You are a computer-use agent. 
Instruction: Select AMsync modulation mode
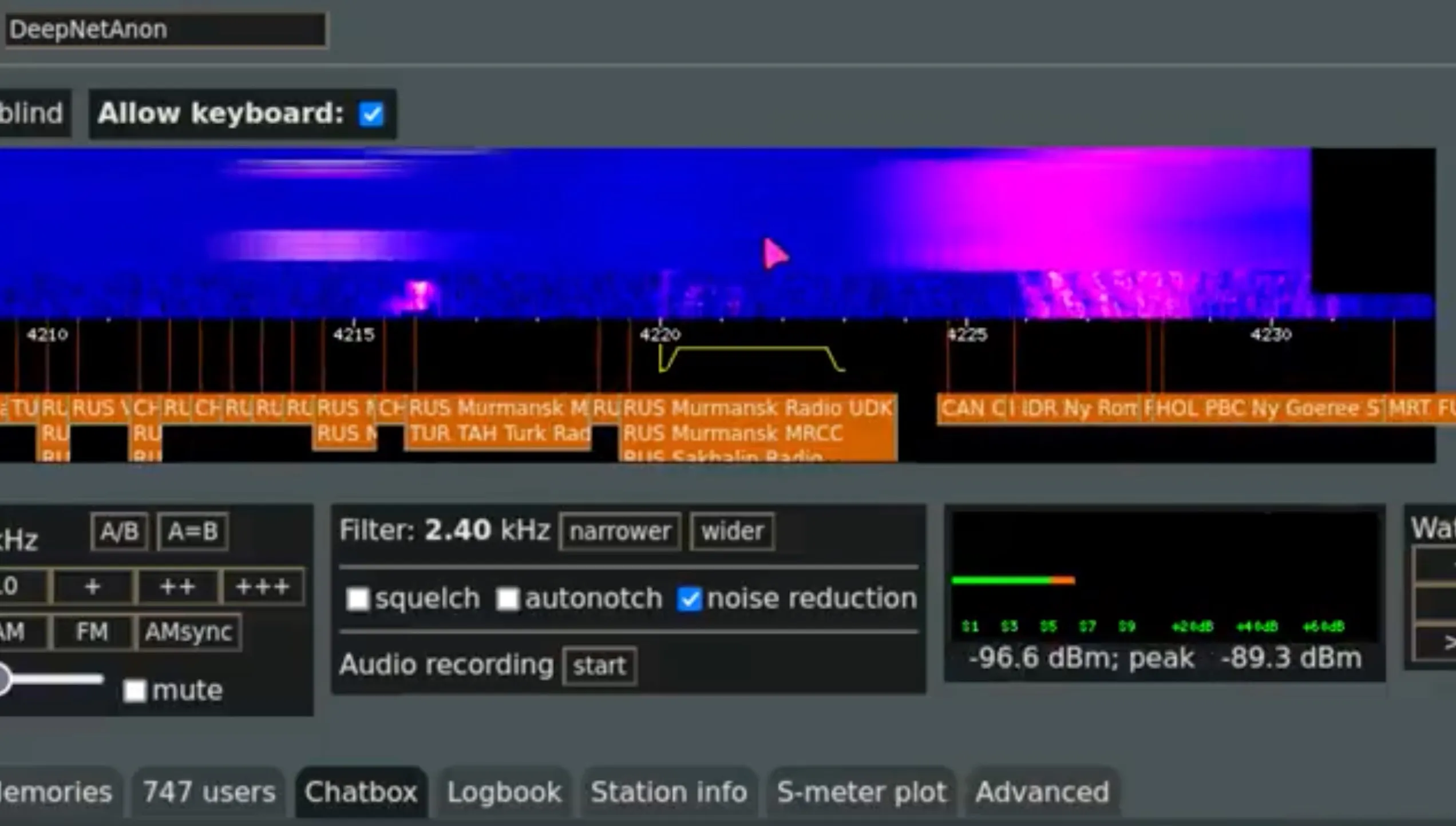click(x=188, y=632)
